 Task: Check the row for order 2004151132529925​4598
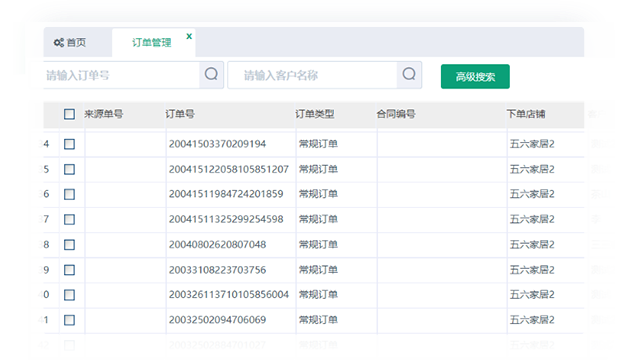[69, 220]
